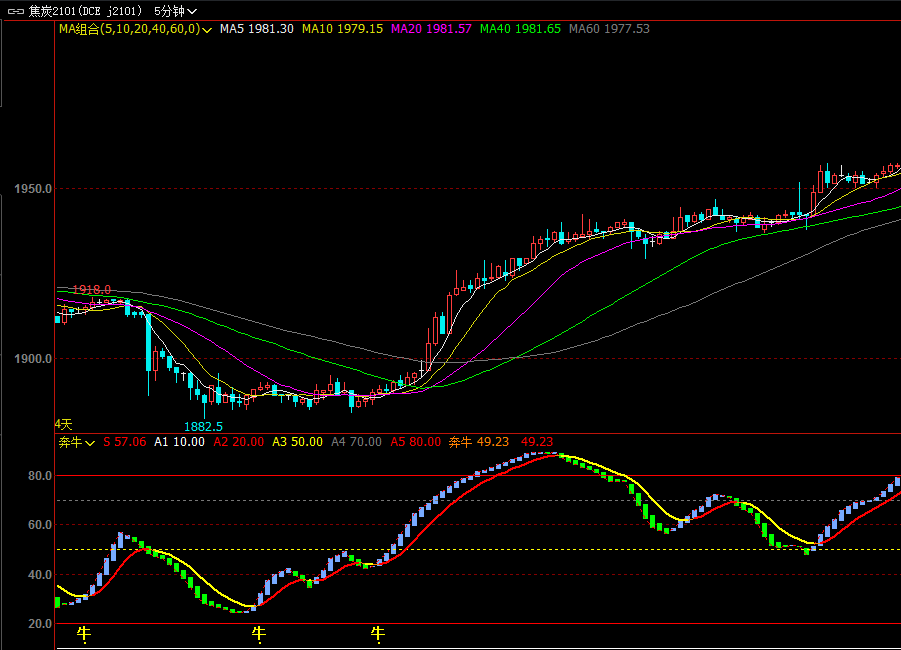Click the A4 70.00 parameter

click(x=356, y=442)
